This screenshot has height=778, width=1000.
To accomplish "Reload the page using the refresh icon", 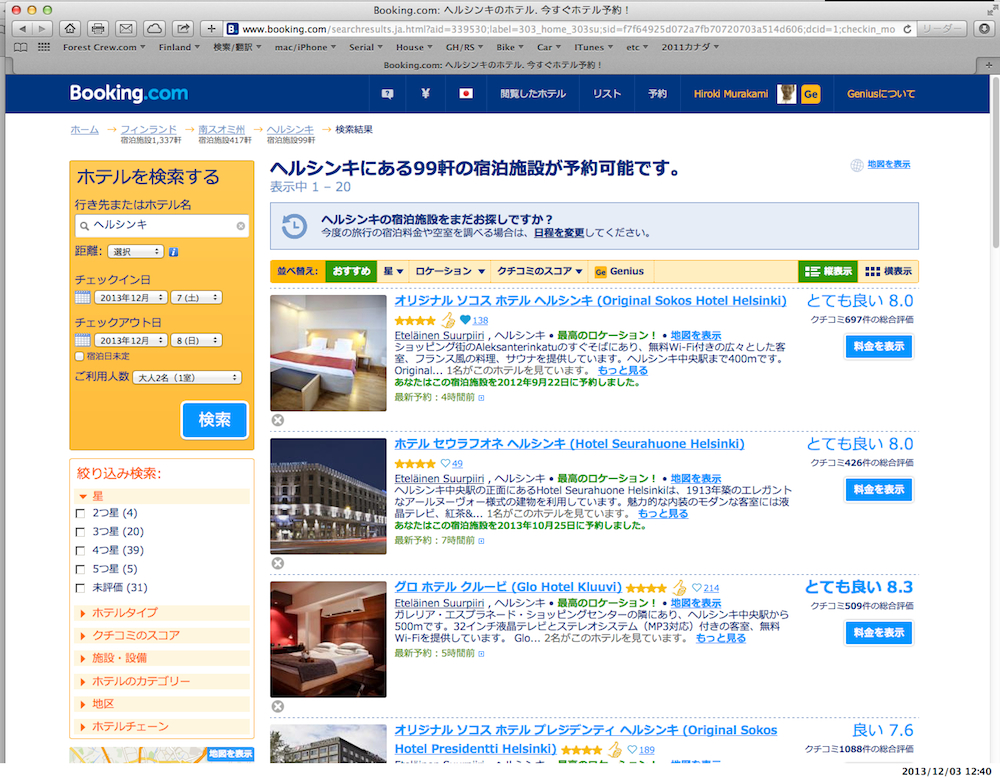I will pos(907,29).
